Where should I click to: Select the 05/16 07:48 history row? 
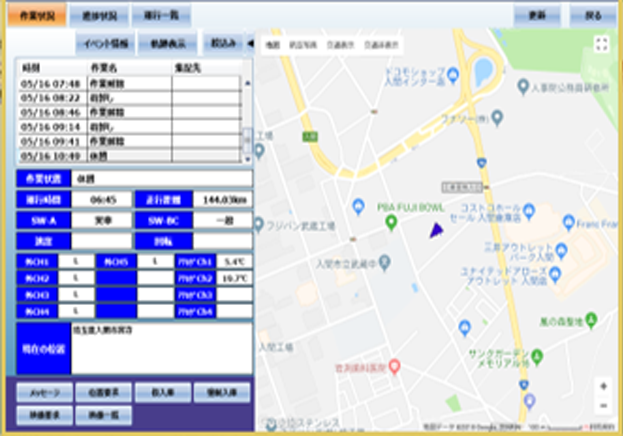tap(50, 84)
